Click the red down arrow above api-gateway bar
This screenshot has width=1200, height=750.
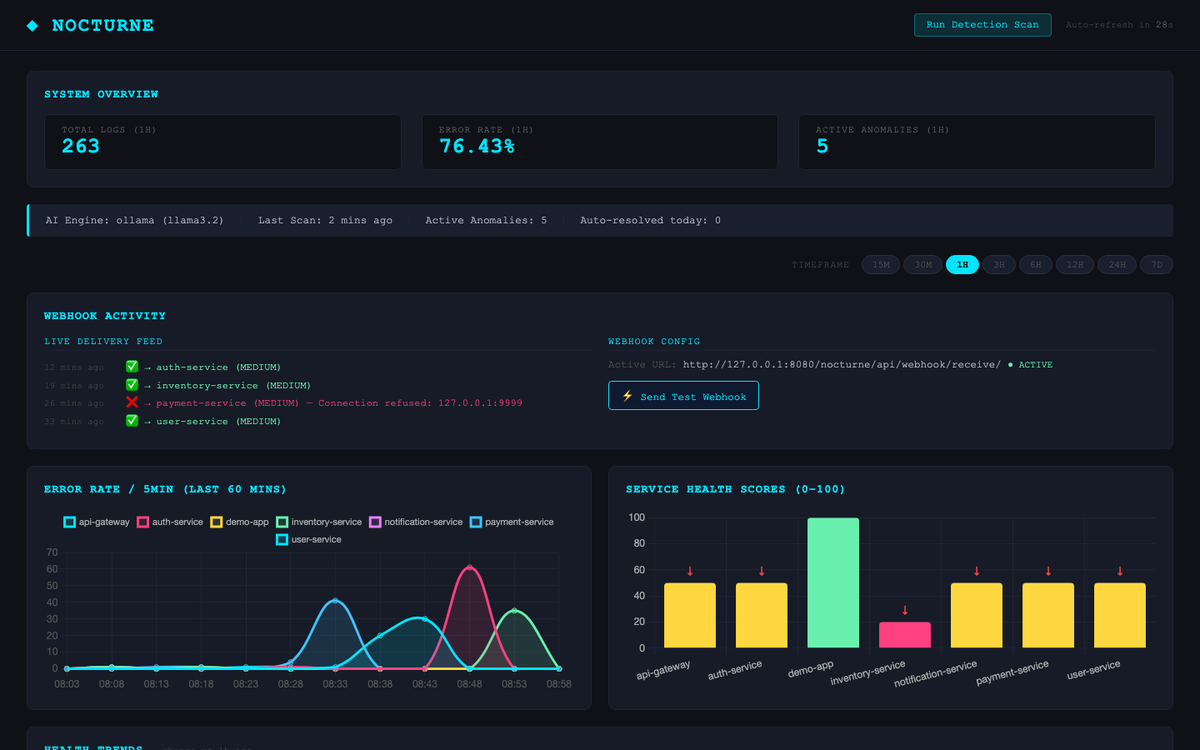point(690,571)
